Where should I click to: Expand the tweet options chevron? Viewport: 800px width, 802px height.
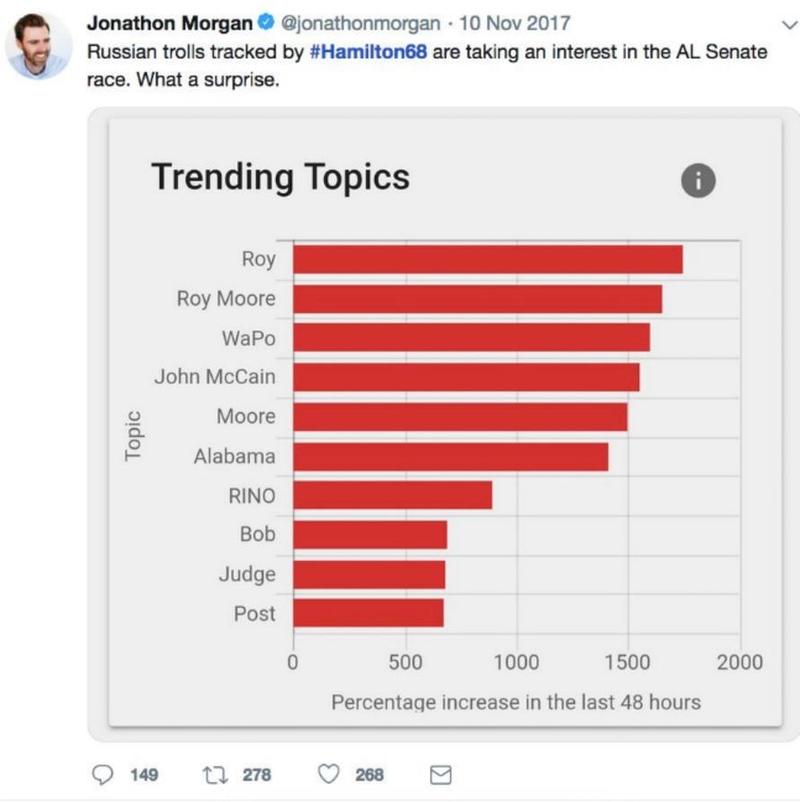coord(790,25)
